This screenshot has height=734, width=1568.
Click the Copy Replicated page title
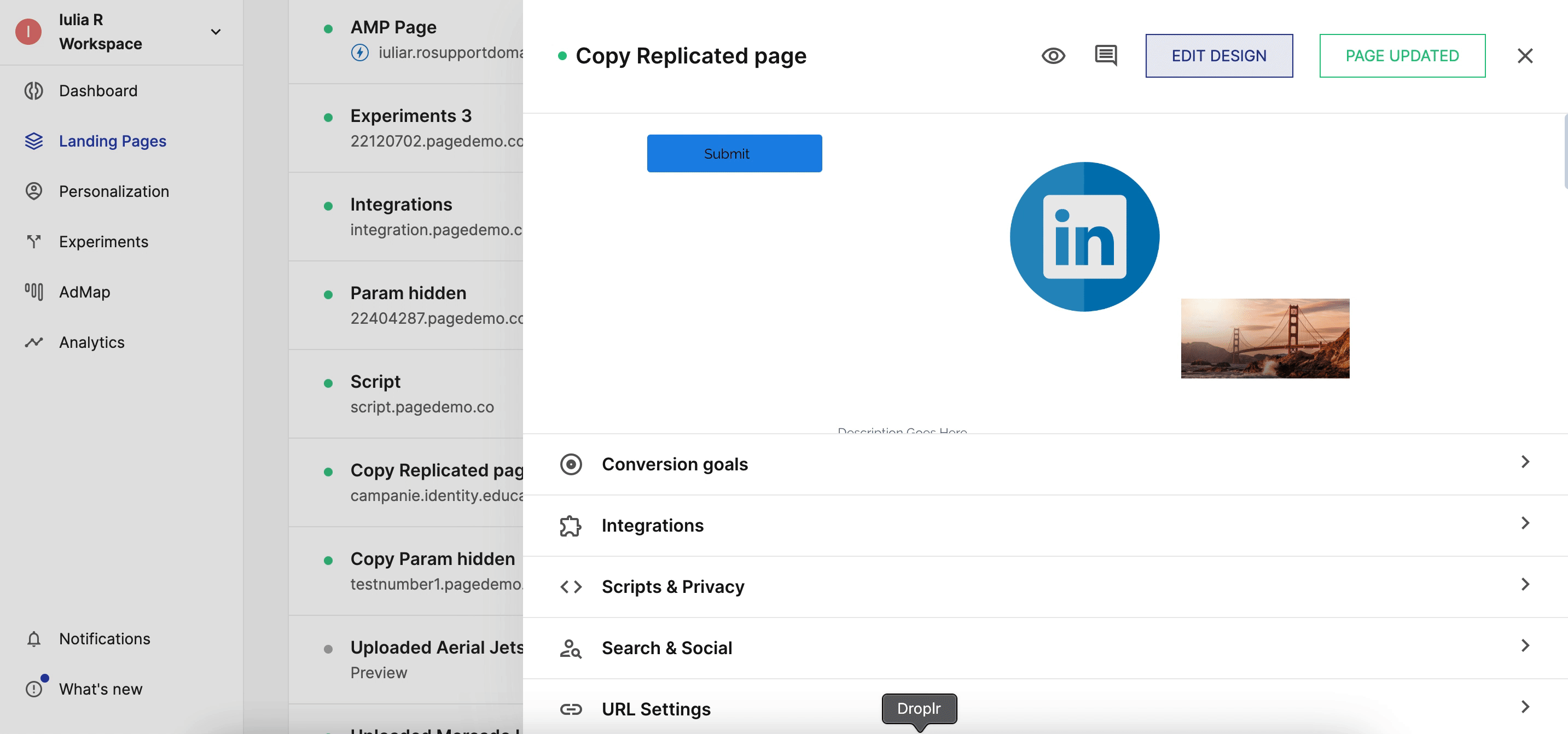pyautogui.click(x=691, y=56)
